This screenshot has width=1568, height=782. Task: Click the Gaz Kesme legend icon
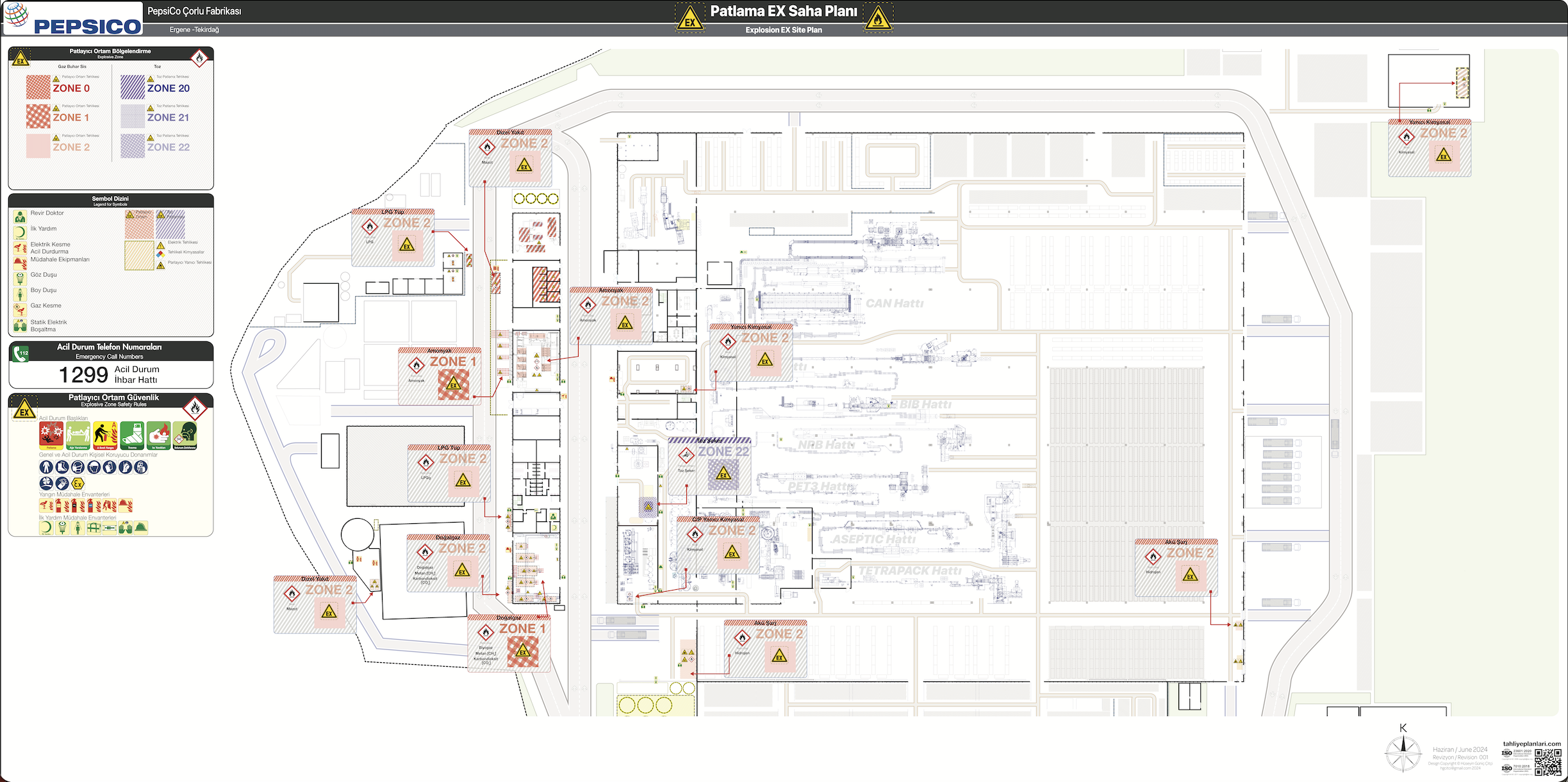click(20, 309)
